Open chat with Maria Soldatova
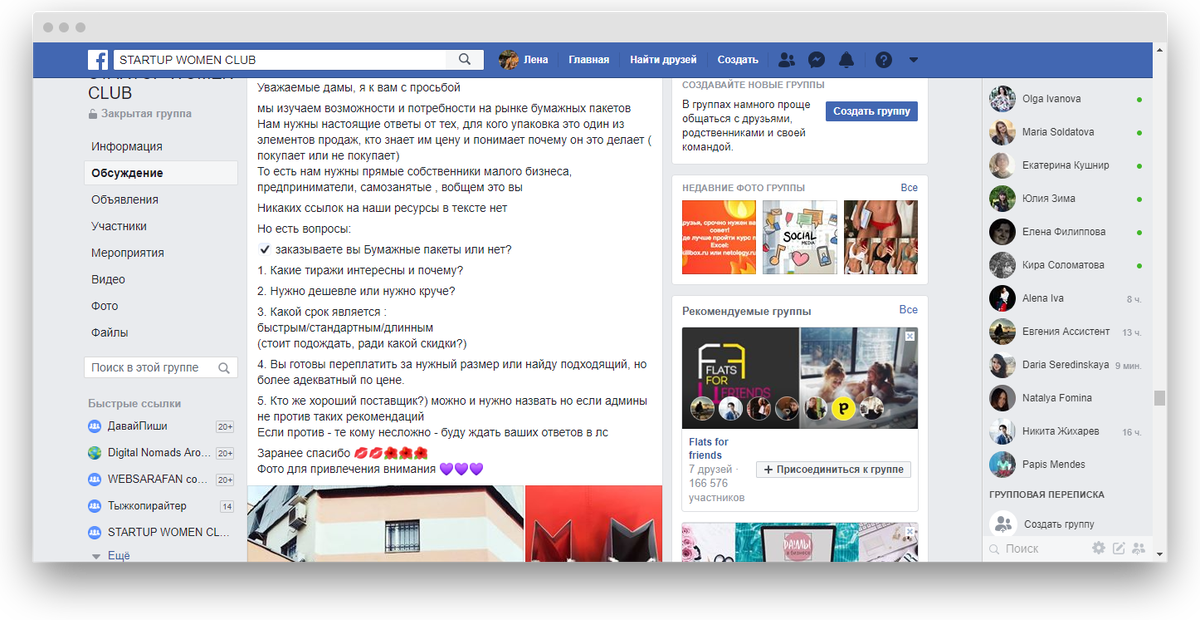This screenshot has height=620, width=1200. pos(1058,132)
